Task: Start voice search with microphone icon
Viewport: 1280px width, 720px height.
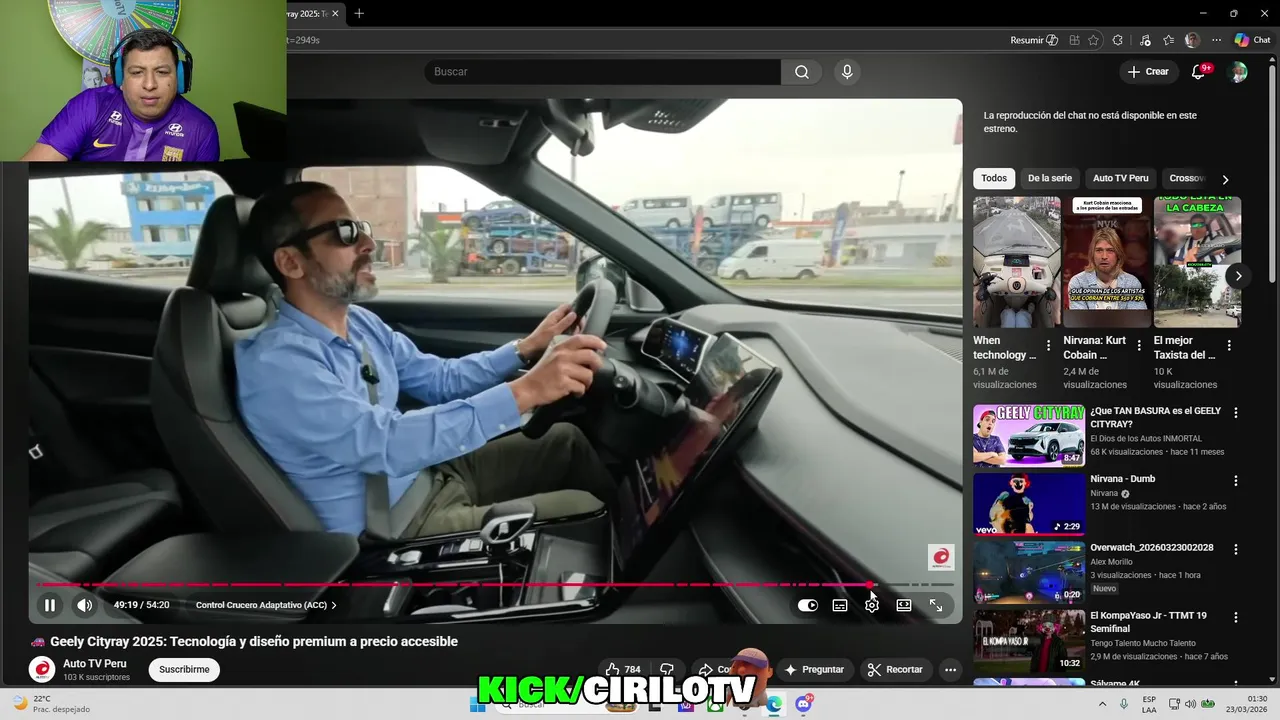Action: pyautogui.click(x=847, y=72)
